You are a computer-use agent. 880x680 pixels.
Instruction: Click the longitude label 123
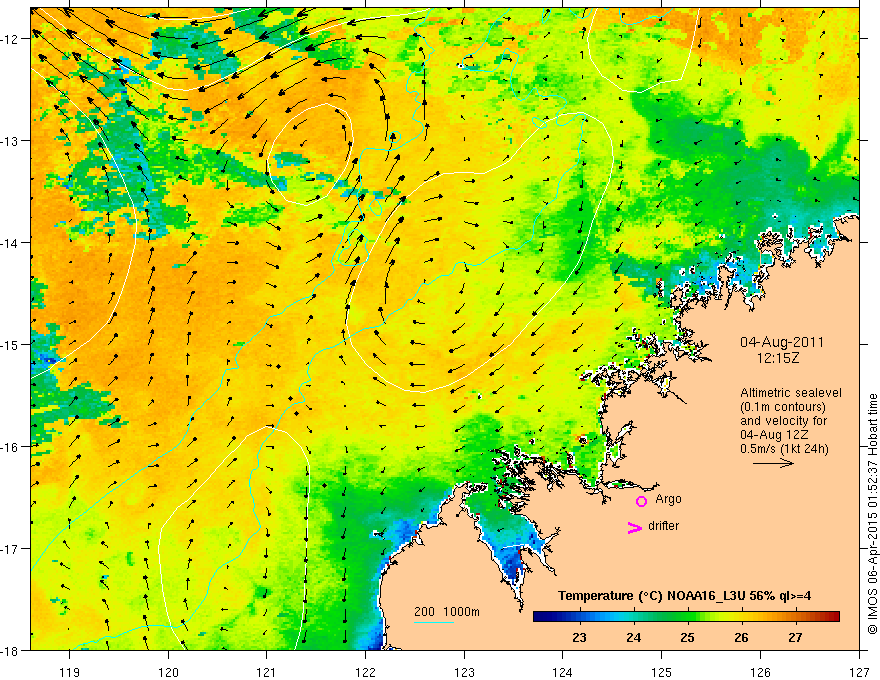464,672
